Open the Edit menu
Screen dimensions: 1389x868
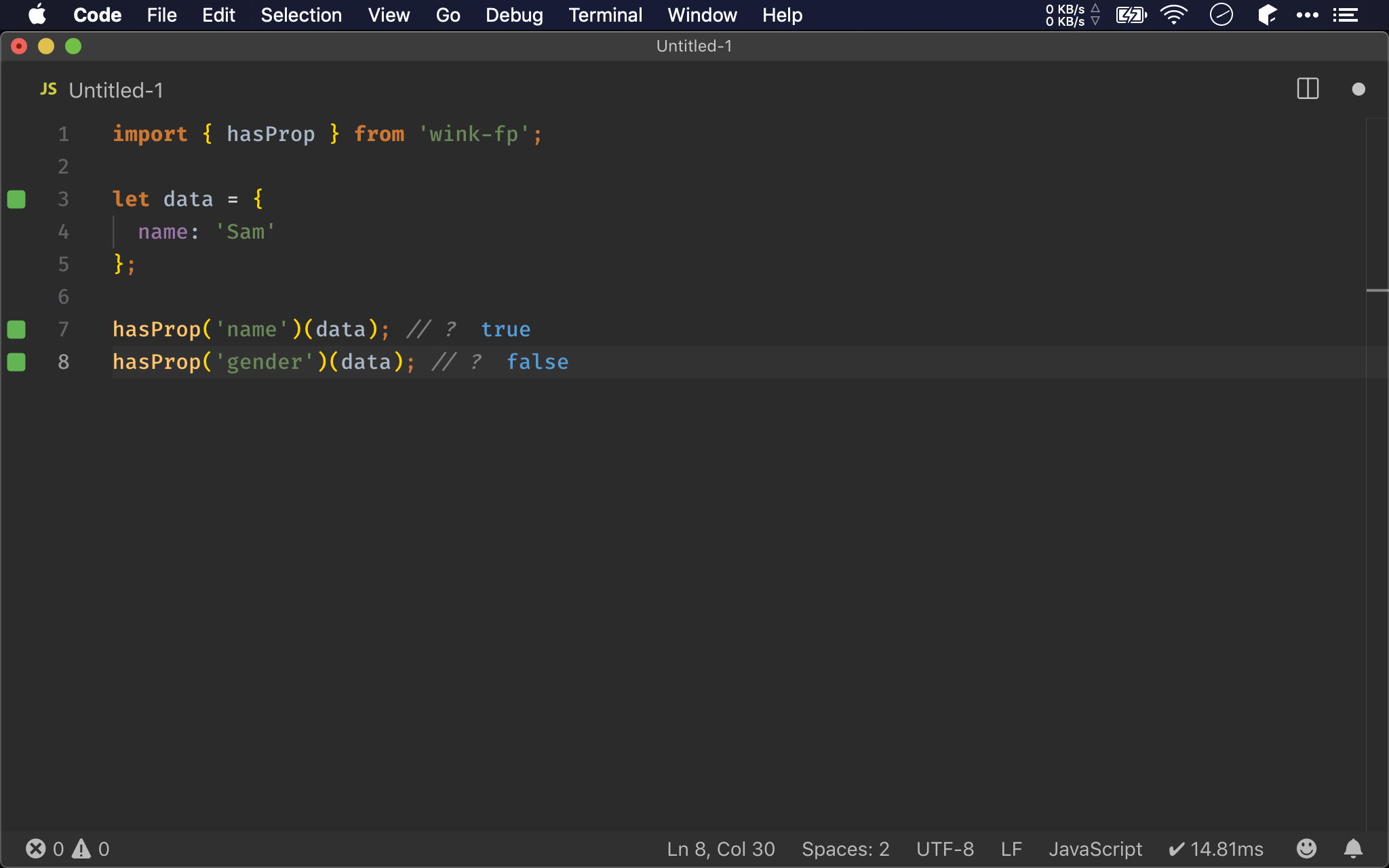click(x=218, y=15)
